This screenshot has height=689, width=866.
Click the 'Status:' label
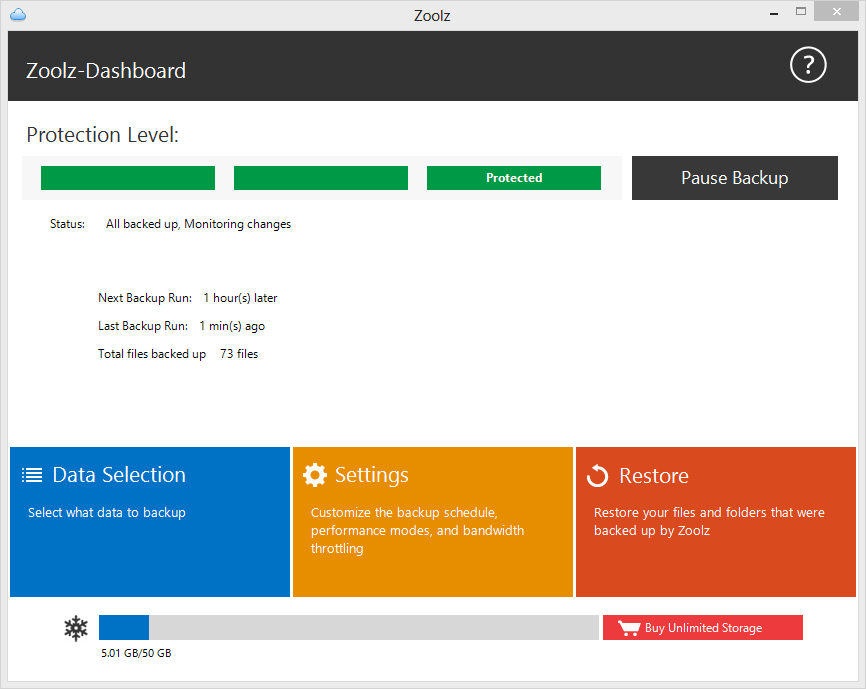pos(67,224)
